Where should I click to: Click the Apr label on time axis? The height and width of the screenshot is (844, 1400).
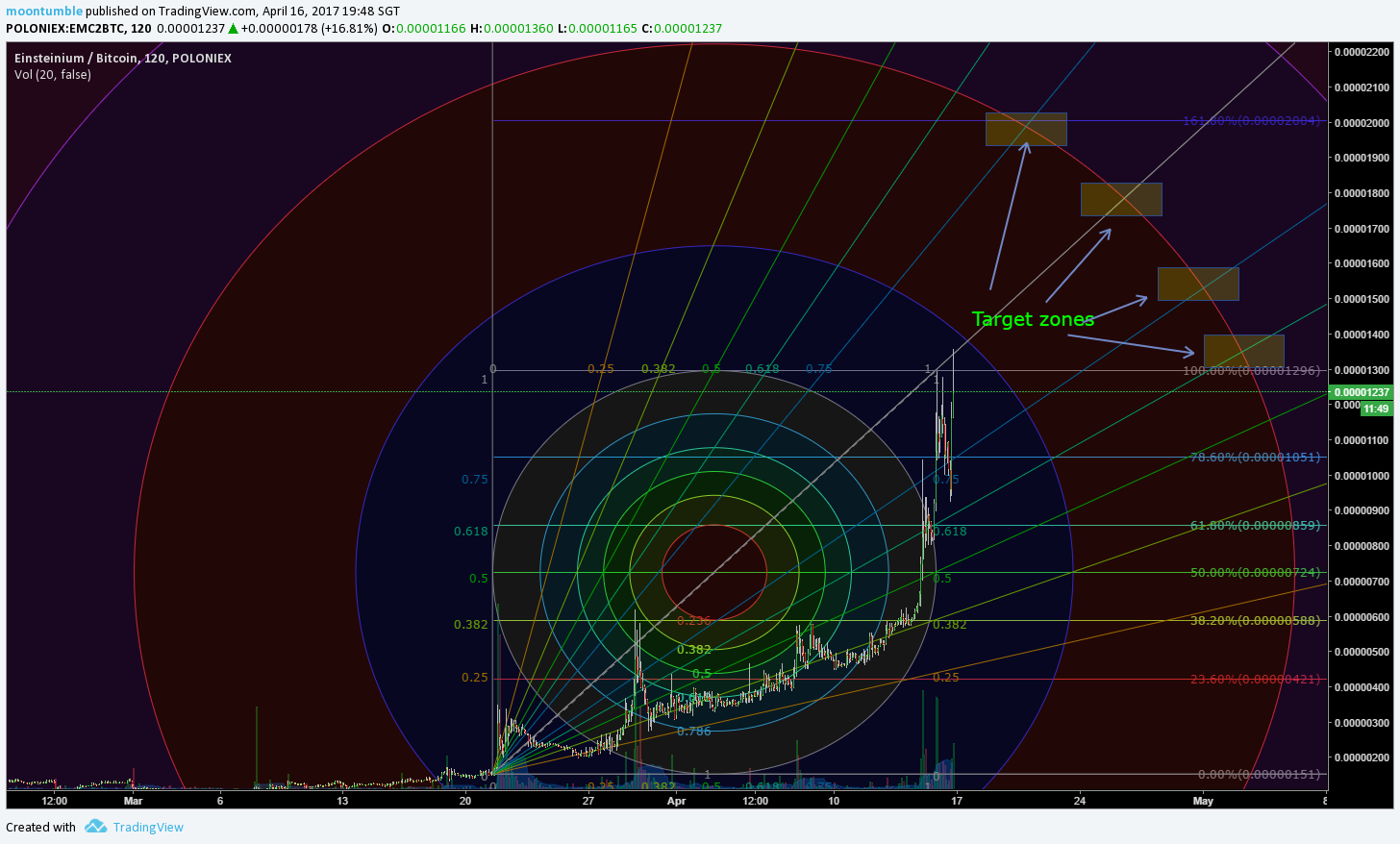(677, 801)
